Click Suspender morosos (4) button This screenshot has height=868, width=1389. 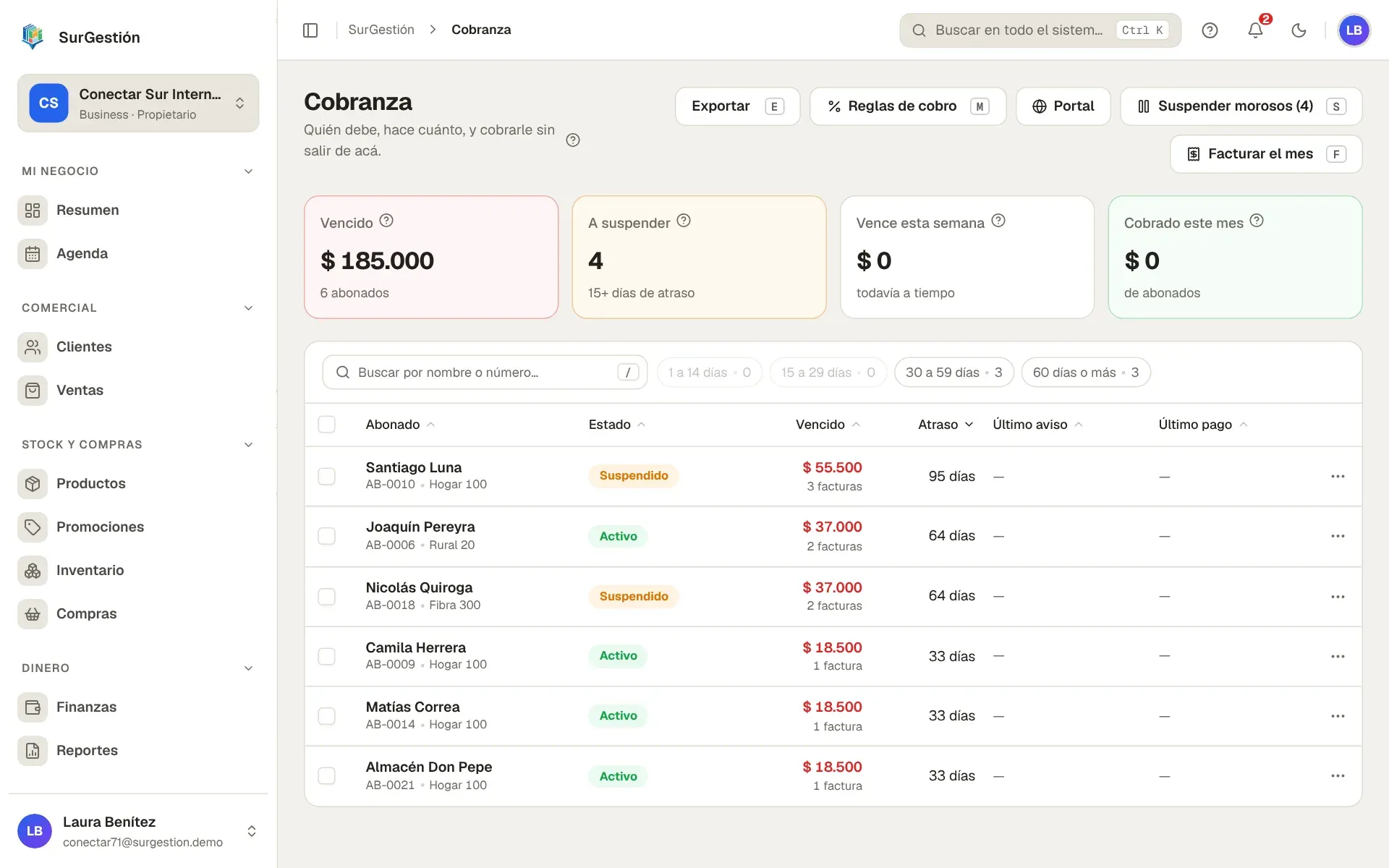click(1241, 106)
